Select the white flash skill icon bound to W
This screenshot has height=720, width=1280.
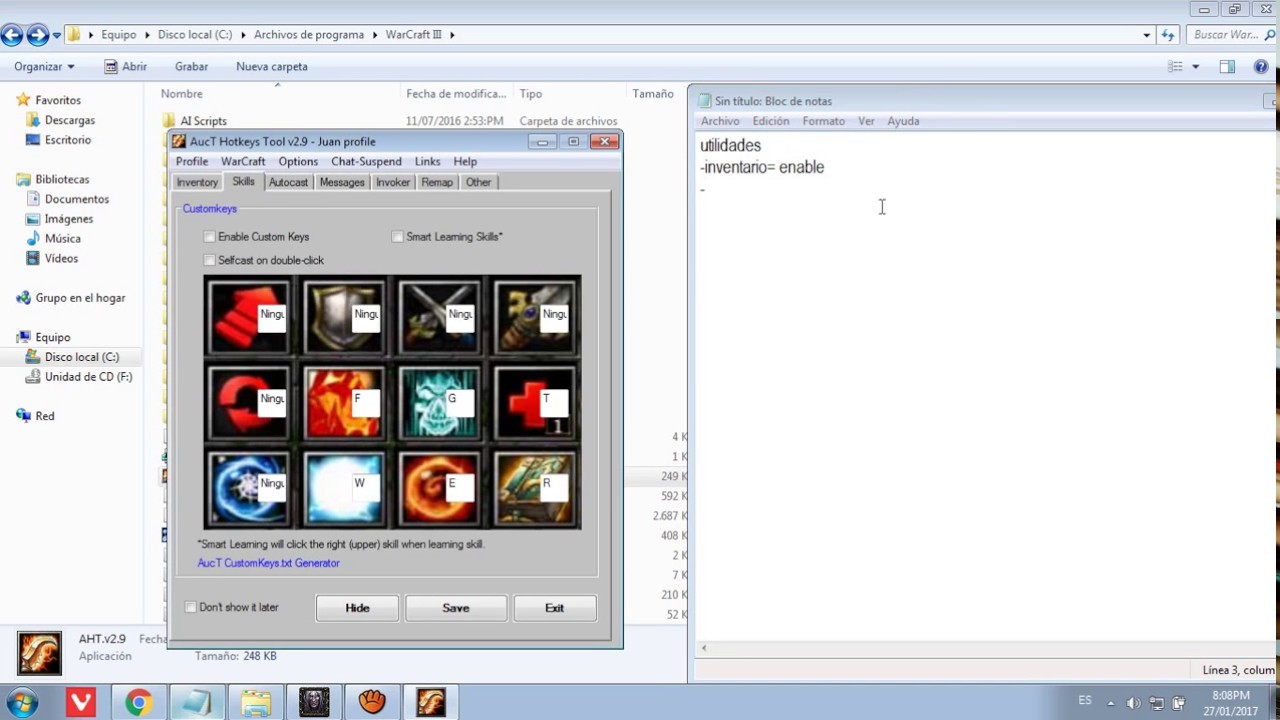(343, 488)
